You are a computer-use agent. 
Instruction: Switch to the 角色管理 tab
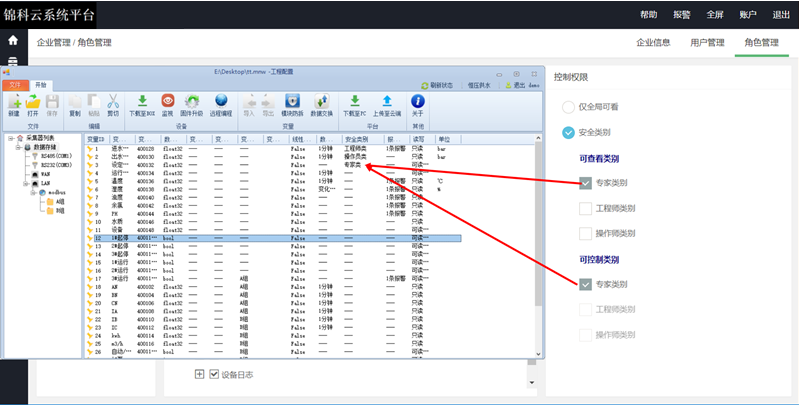coord(761,43)
